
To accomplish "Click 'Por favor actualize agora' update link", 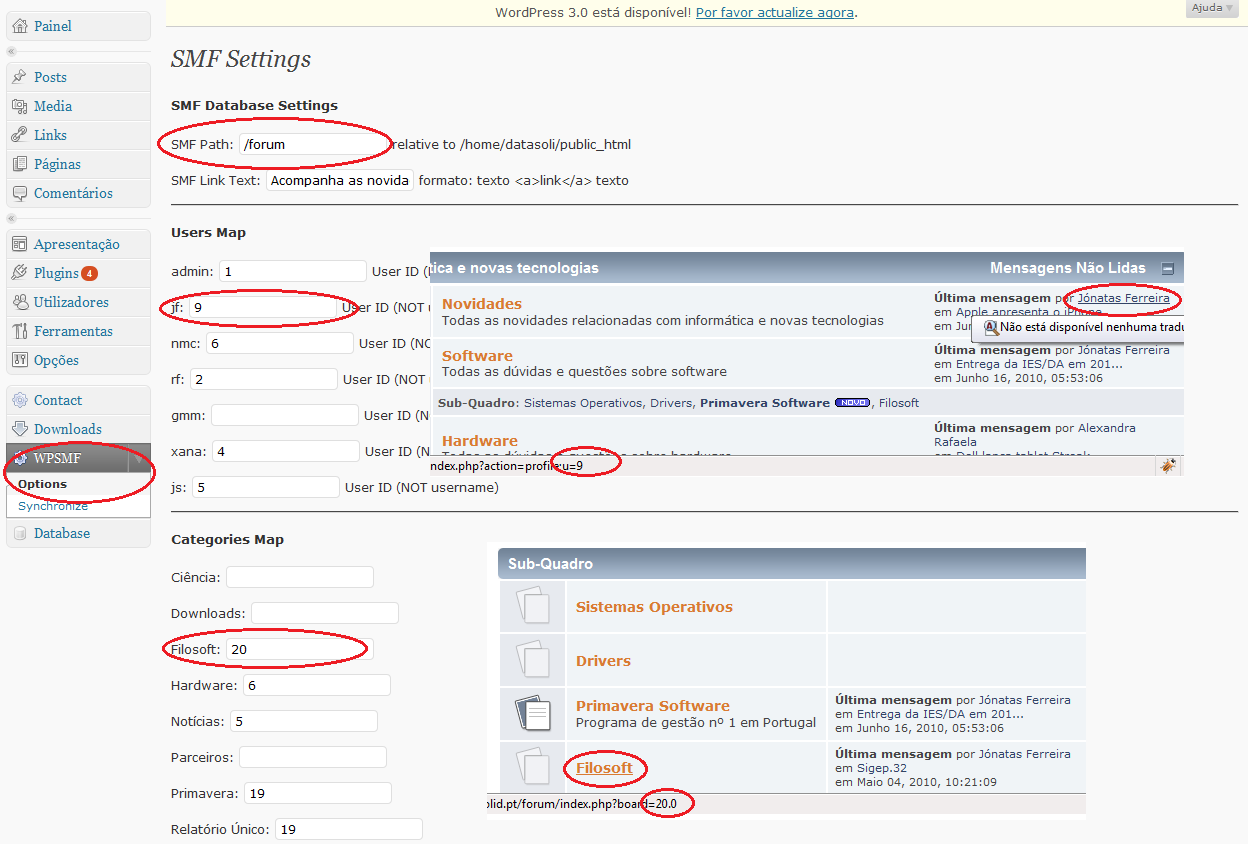I will pyautogui.click(x=775, y=12).
